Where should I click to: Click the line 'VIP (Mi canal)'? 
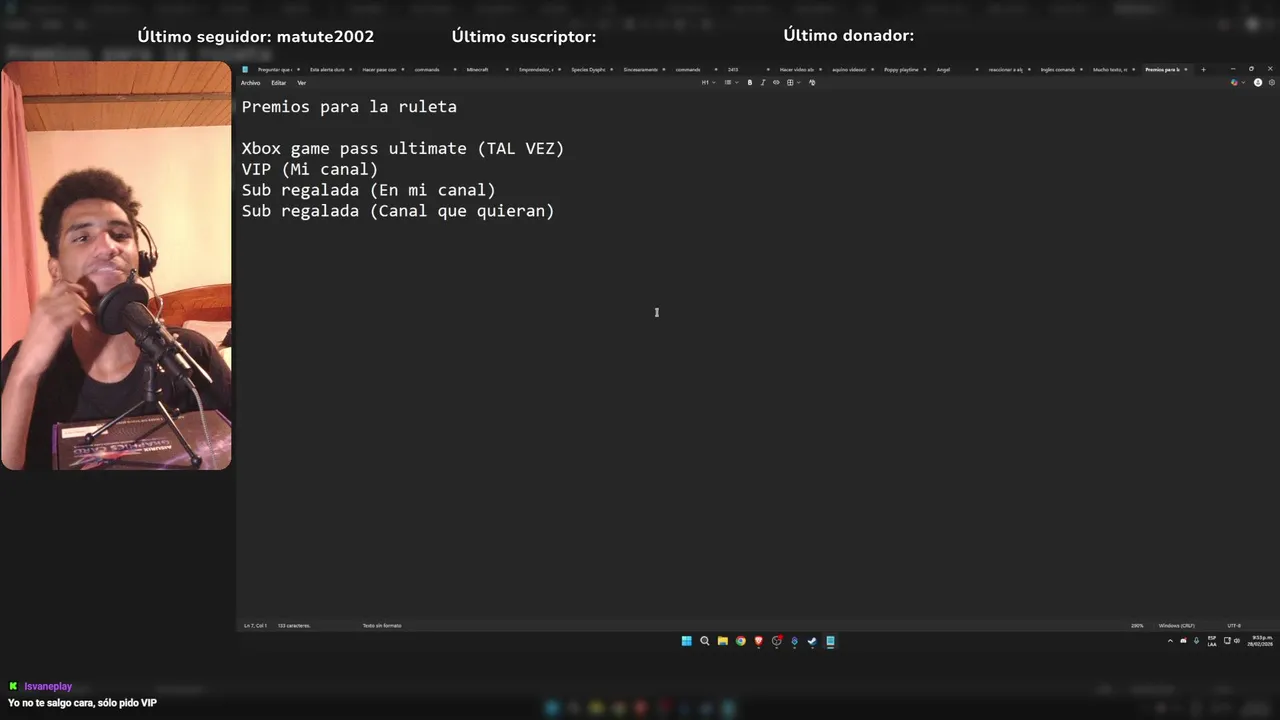310,170
